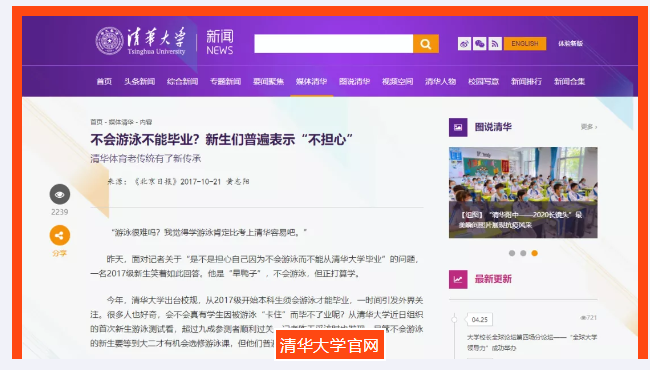The height and width of the screenshot is (370, 650).
Task: Open the classroom photo thumbnail
Action: point(523,192)
